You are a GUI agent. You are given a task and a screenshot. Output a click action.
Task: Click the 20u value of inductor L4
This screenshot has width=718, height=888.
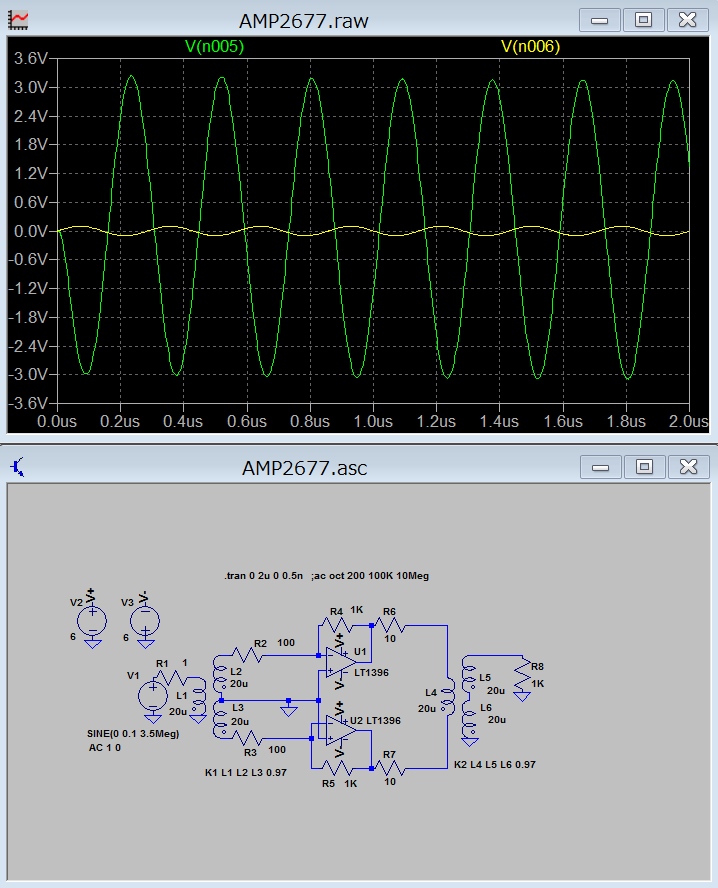coord(427,708)
